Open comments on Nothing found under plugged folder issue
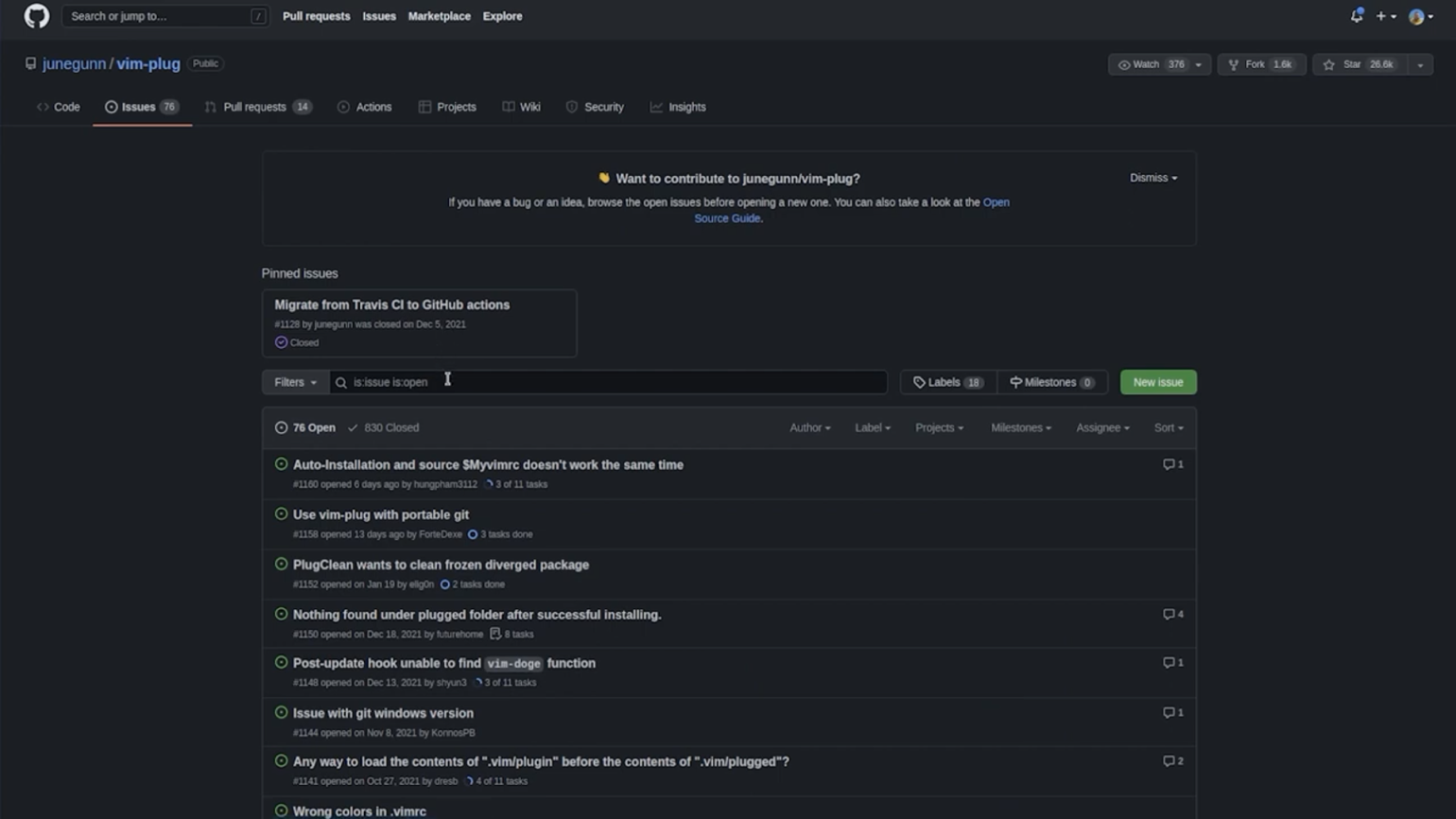 [x=1172, y=614]
